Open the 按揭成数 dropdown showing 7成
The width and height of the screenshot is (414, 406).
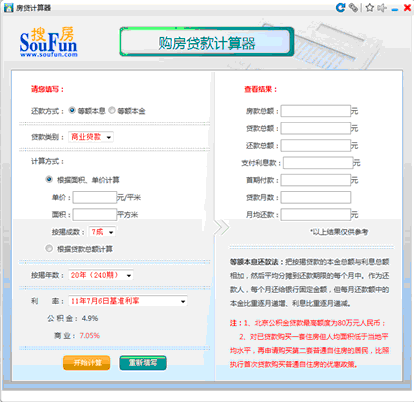(102, 232)
